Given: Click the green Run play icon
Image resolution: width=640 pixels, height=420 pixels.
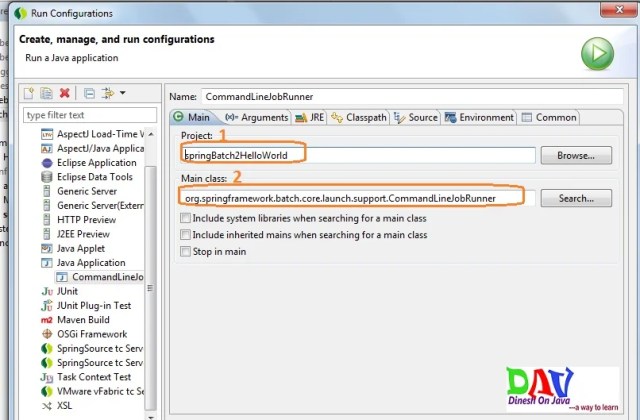Looking at the screenshot, I should [x=597, y=53].
